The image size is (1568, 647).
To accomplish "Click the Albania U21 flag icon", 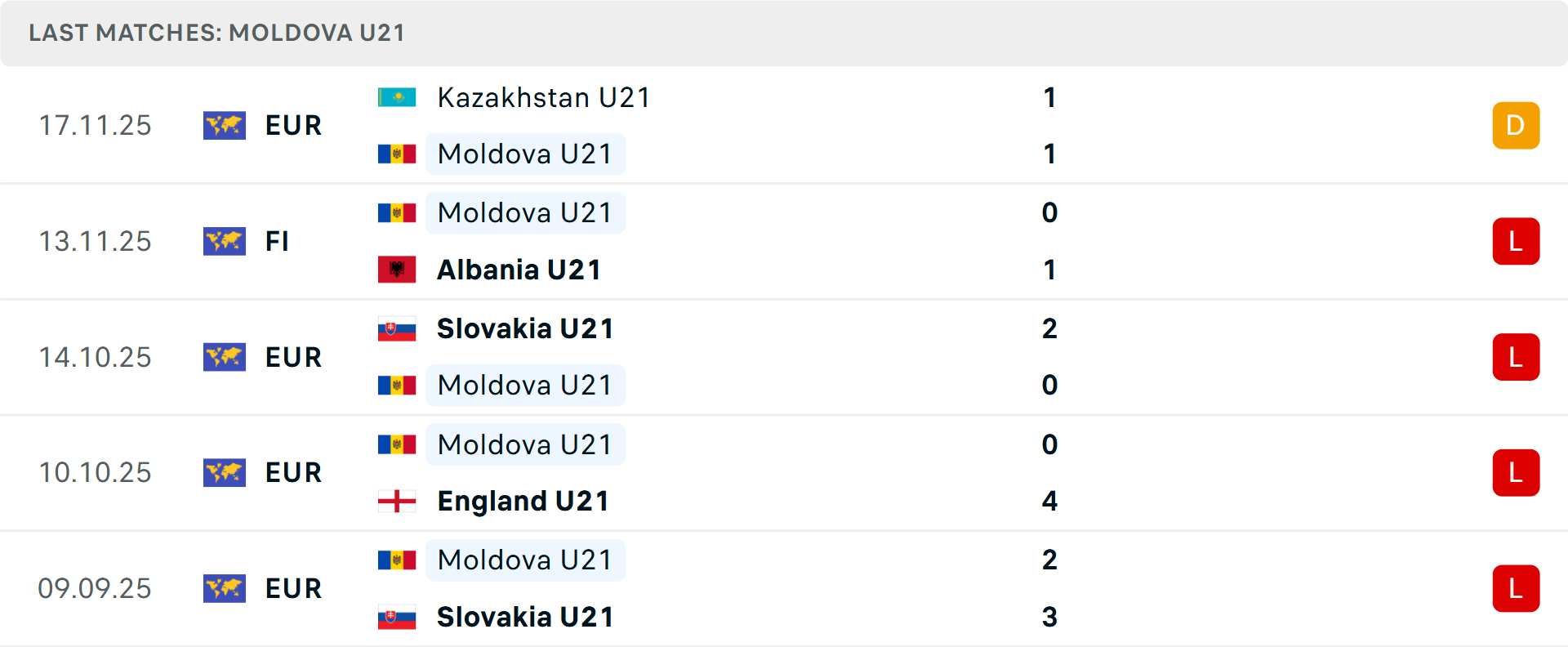I will pos(397,270).
